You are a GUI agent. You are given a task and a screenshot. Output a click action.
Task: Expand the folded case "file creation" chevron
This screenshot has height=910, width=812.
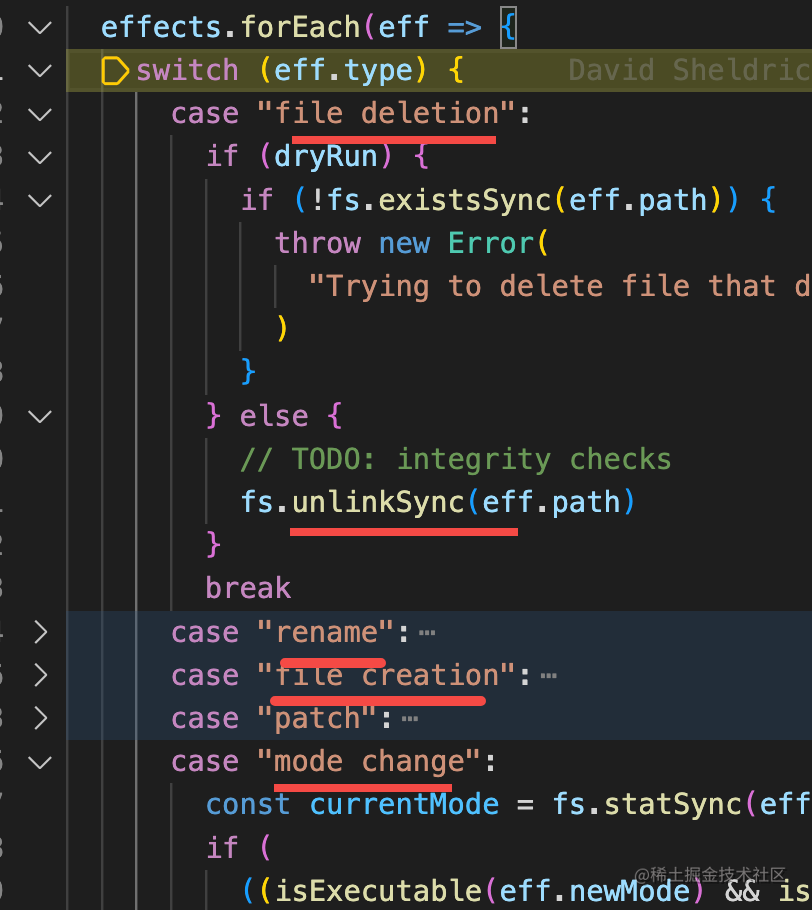coord(40,676)
